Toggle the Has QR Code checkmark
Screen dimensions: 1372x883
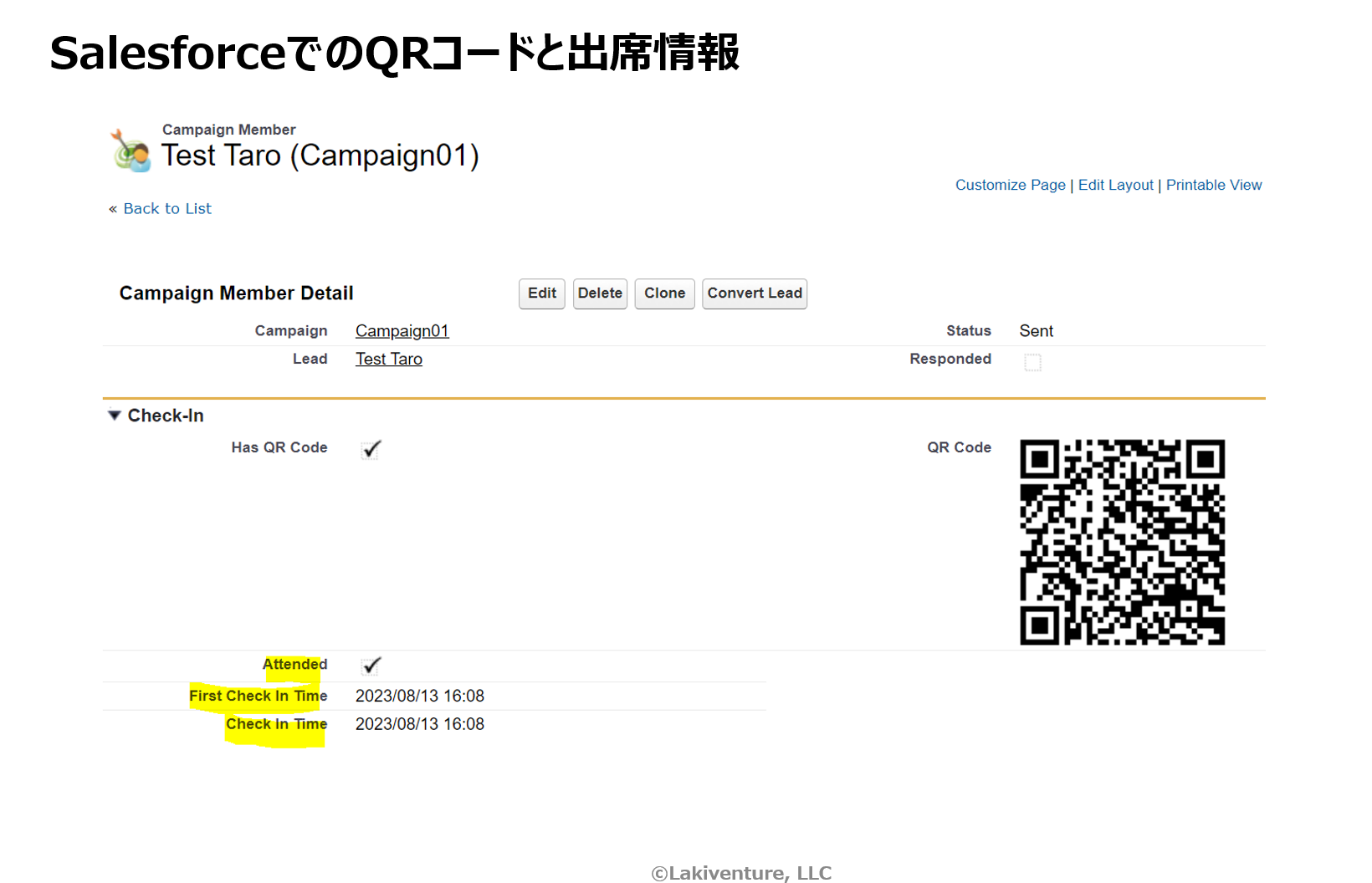(x=371, y=449)
